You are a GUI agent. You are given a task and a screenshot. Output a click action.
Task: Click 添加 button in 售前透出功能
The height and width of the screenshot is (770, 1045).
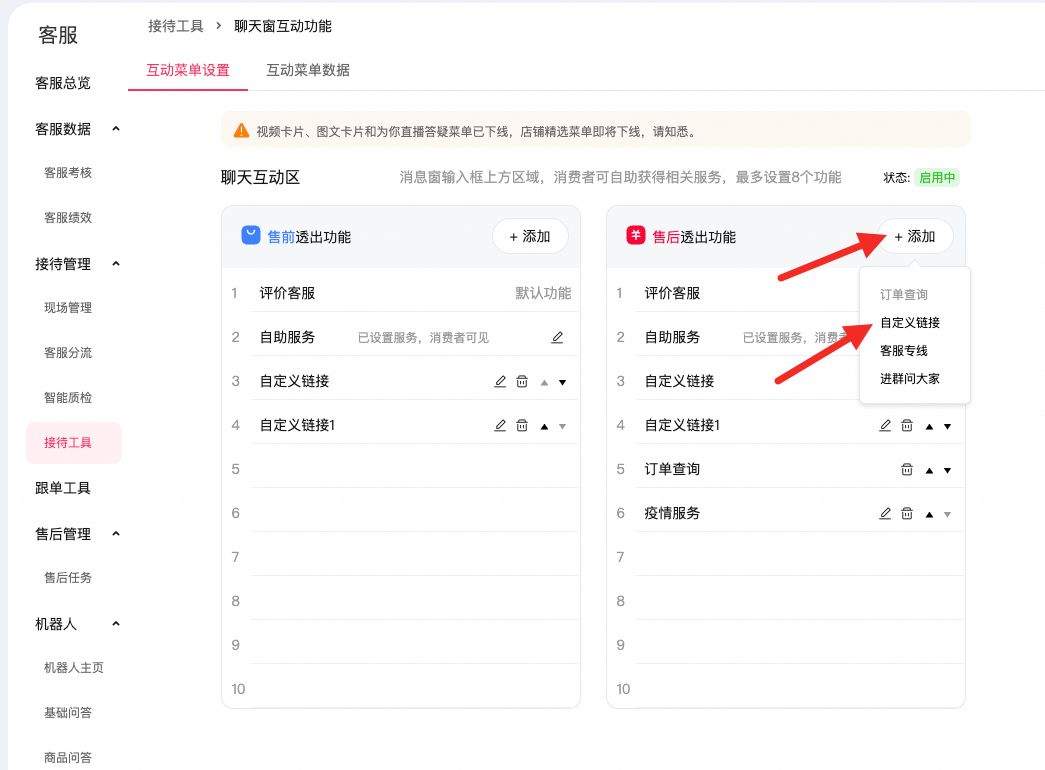(530, 237)
